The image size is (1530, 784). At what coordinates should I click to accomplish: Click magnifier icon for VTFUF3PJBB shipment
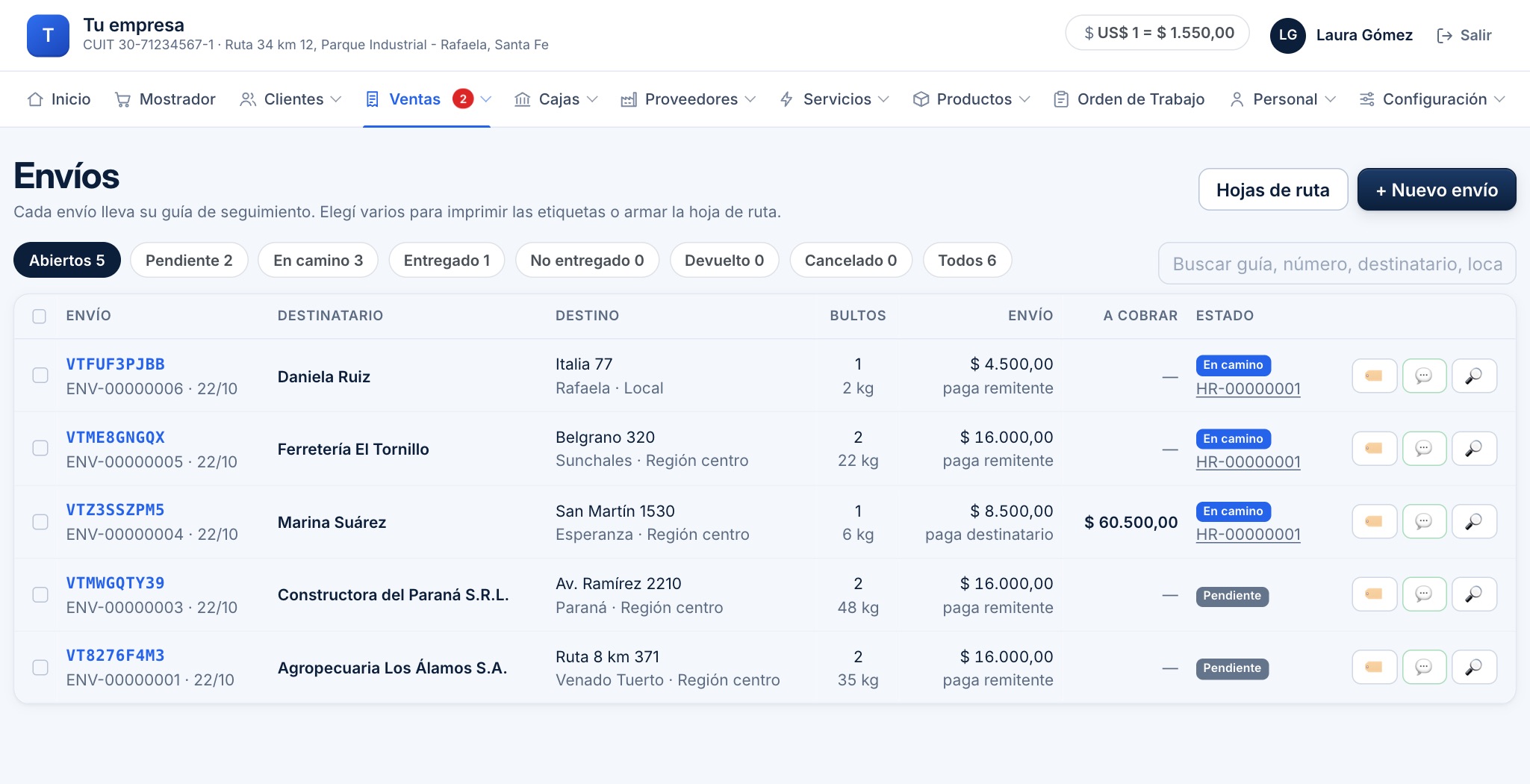tap(1474, 376)
